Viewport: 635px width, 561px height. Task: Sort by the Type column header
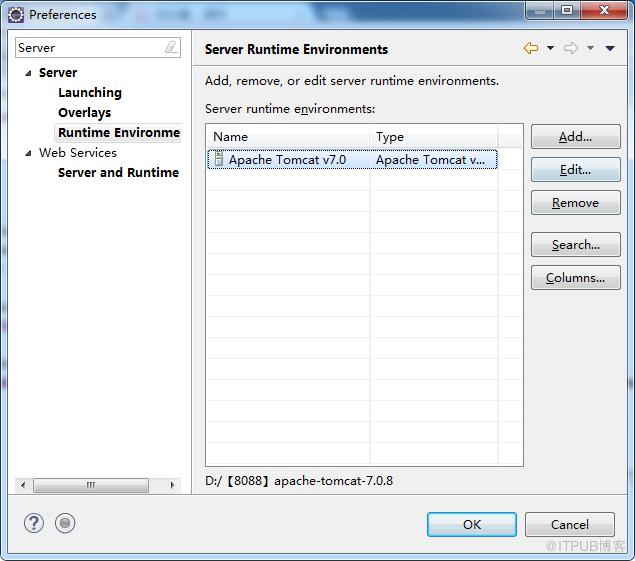[x=433, y=137]
